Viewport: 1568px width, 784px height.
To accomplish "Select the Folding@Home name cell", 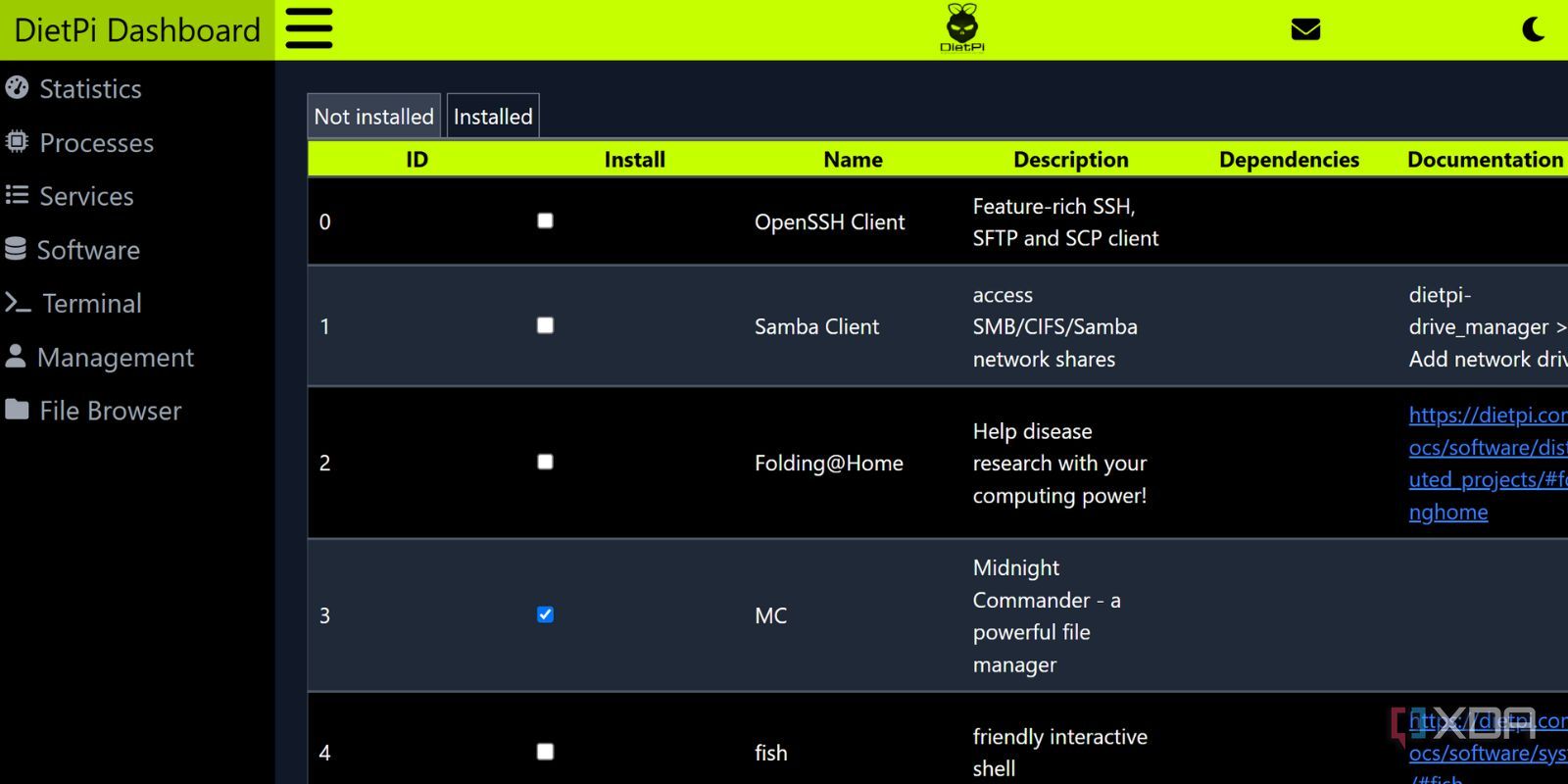I will [829, 463].
